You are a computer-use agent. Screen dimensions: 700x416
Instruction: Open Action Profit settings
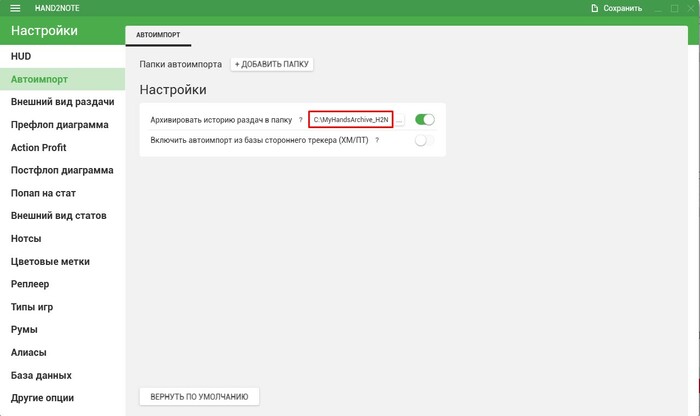click(x=62, y=147)
